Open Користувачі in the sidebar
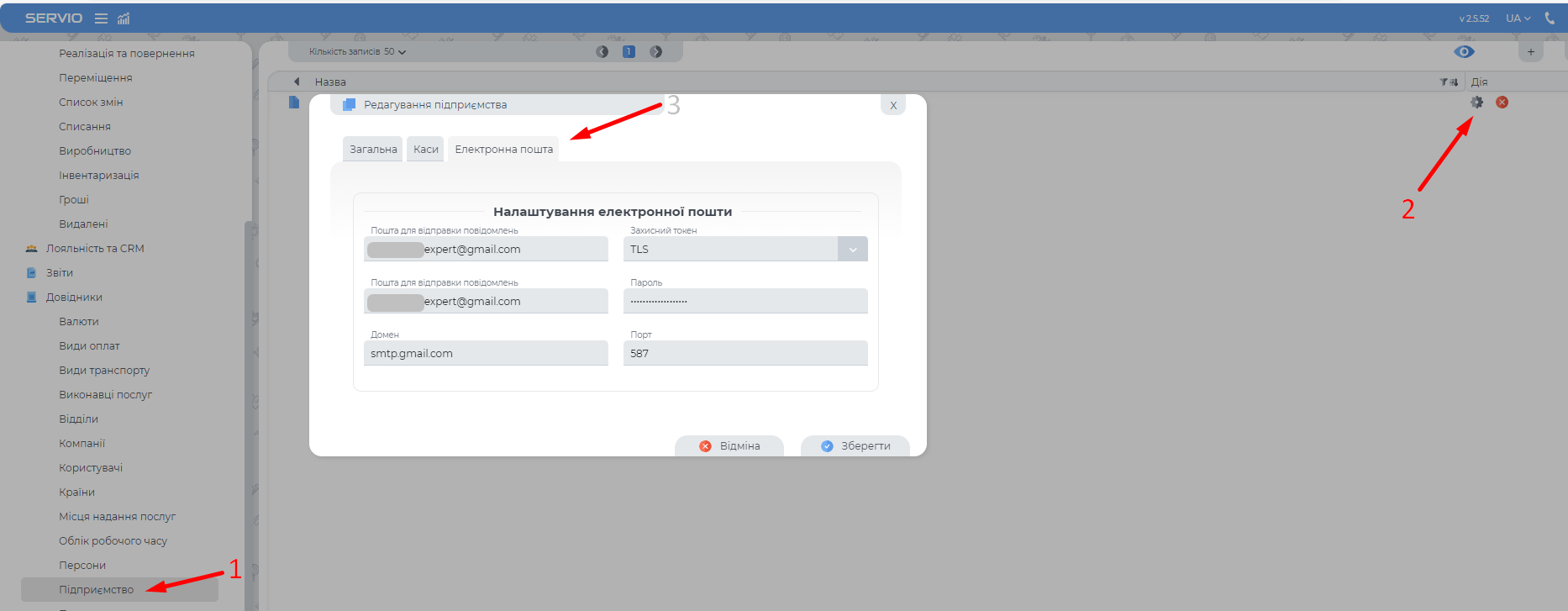Image resolution: width=1568 pixels, height=611 pixels. (91, 468)
